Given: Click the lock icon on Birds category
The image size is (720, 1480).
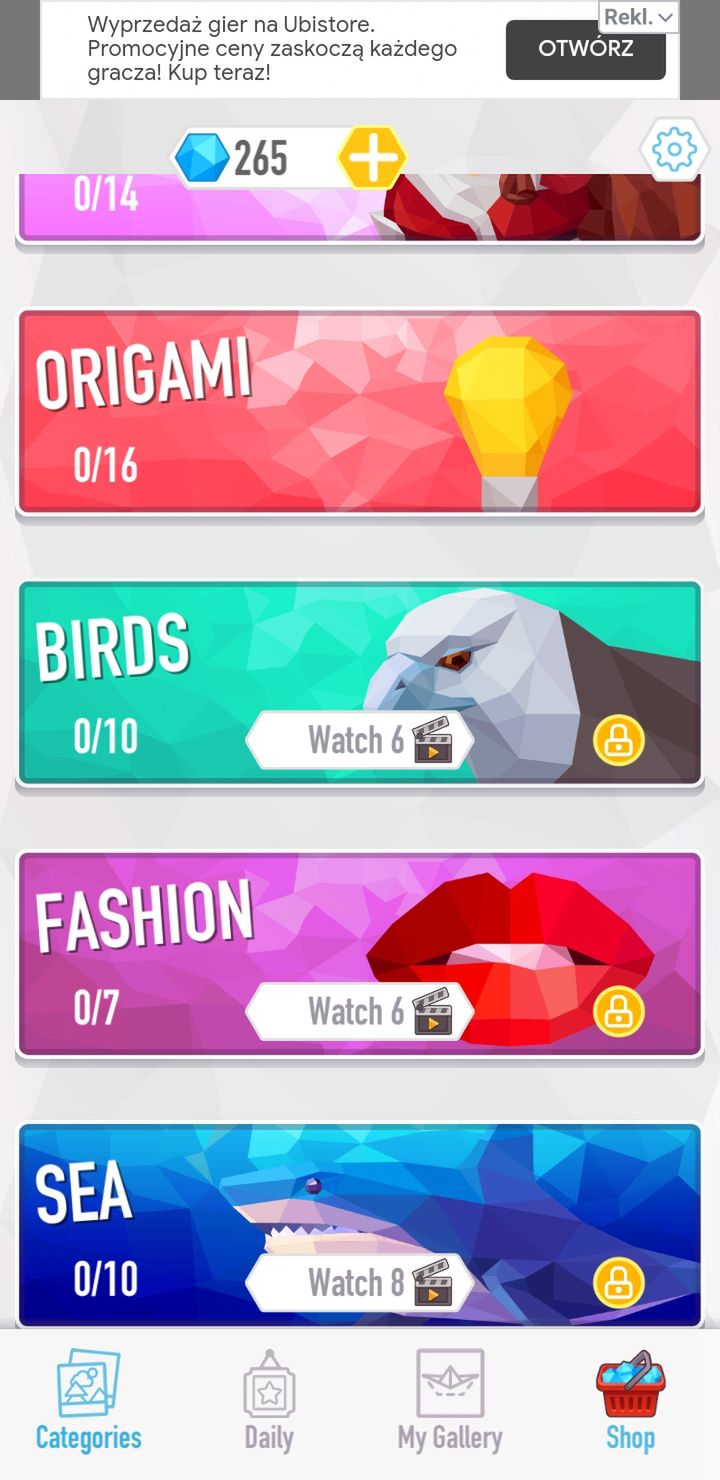Looking at the screenshot, I should [618, 741].
